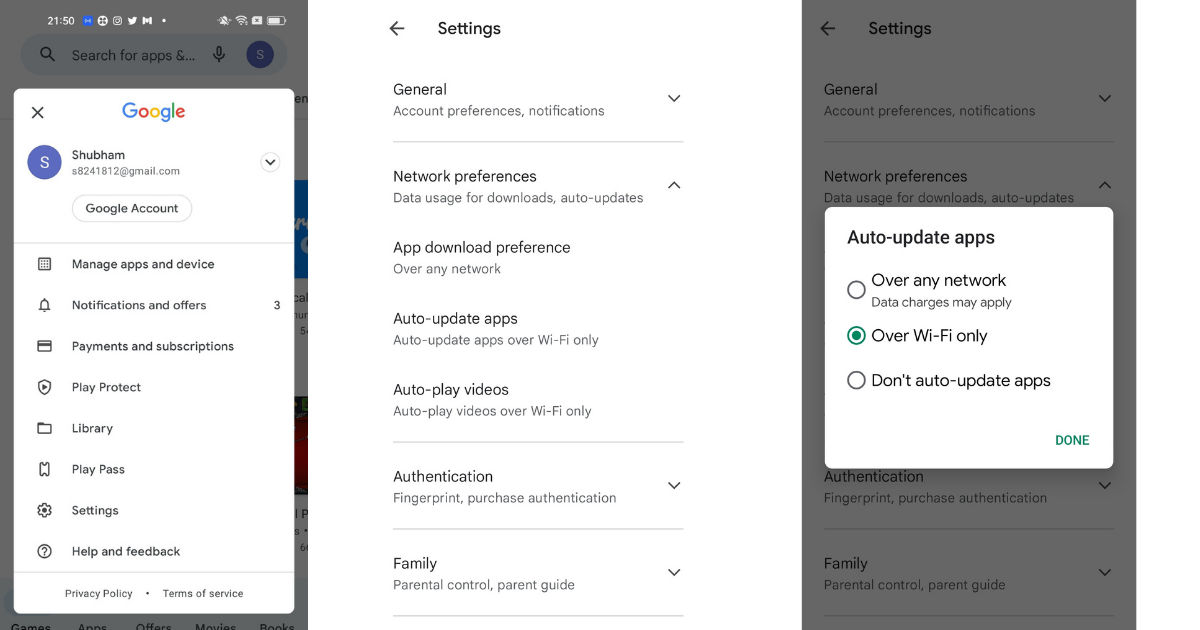This screenshot has height=630, width=1200.
Task: Expand the account switcher next to Shubham
Action: click(x=270, y=162)
